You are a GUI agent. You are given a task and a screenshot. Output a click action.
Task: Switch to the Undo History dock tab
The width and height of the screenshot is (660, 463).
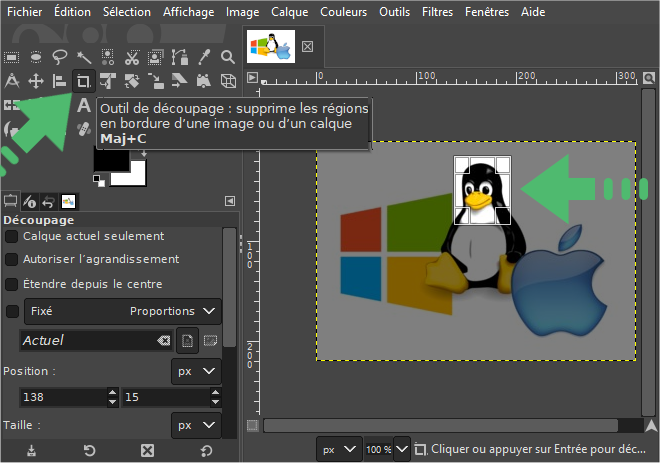tap(48, 202)
